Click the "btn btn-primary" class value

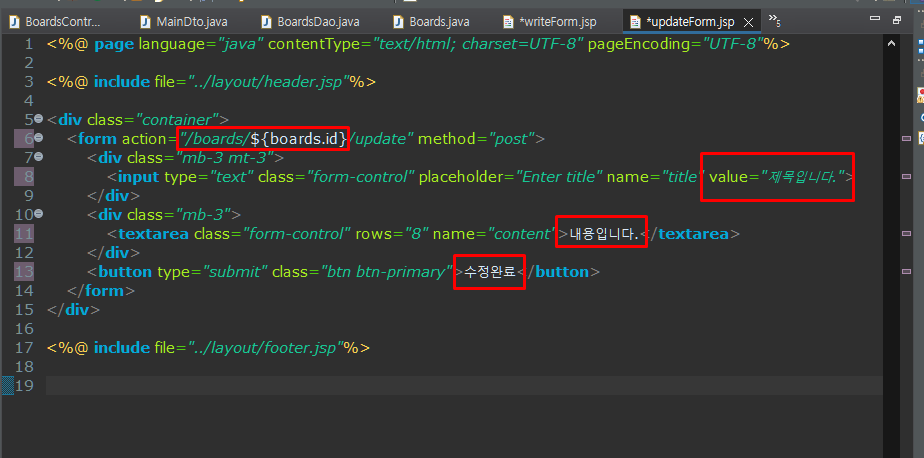tap(385, 272)
